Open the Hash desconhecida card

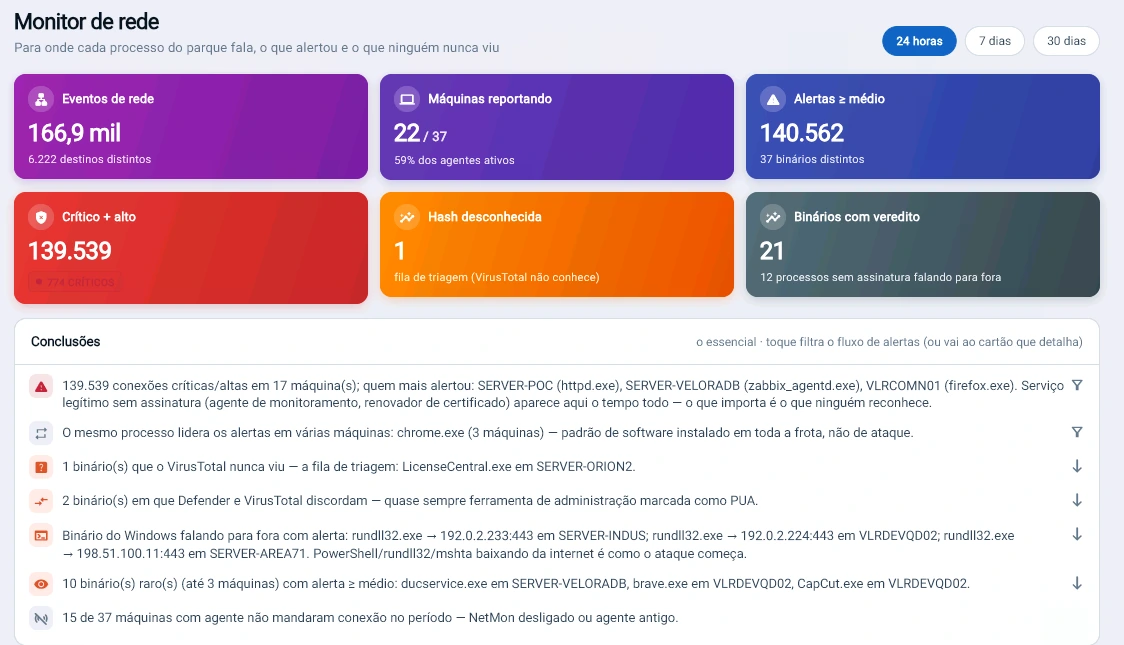[557, 244]
